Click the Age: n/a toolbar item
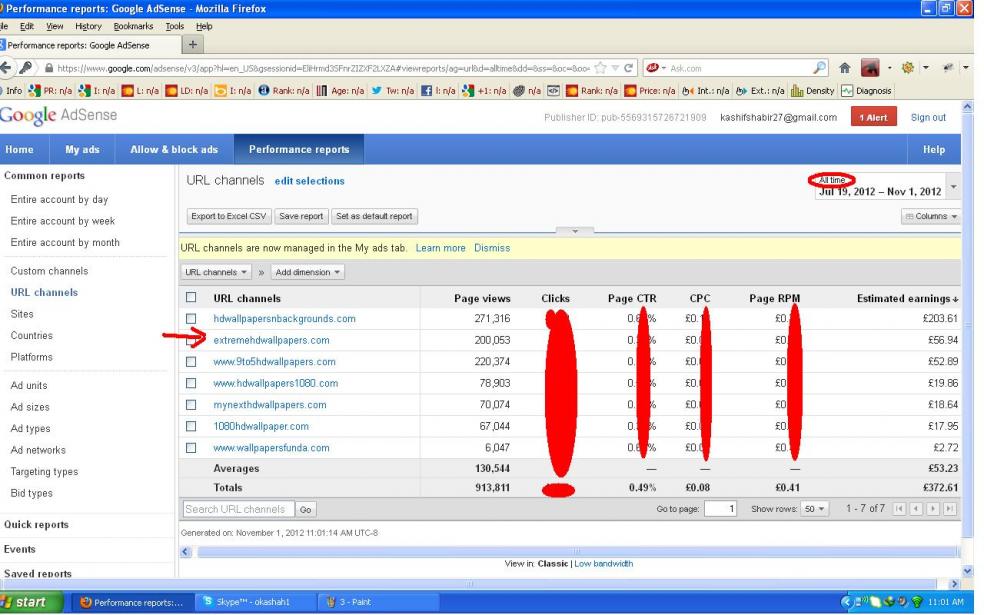The height and width of the screenshot is (615, 984). [340, 91]
